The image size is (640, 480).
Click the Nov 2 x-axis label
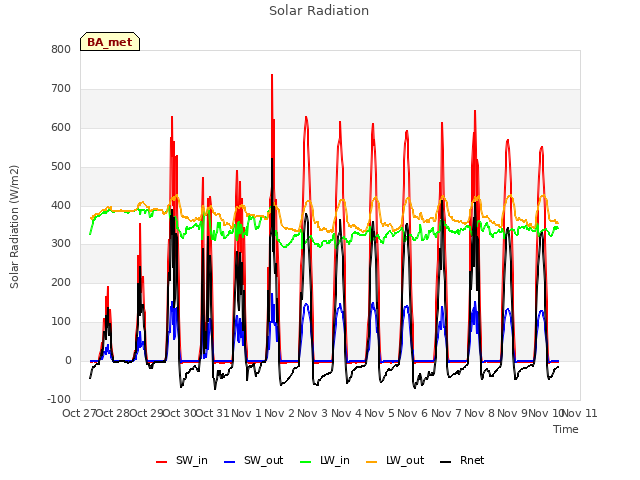click(x=280, y=413)
